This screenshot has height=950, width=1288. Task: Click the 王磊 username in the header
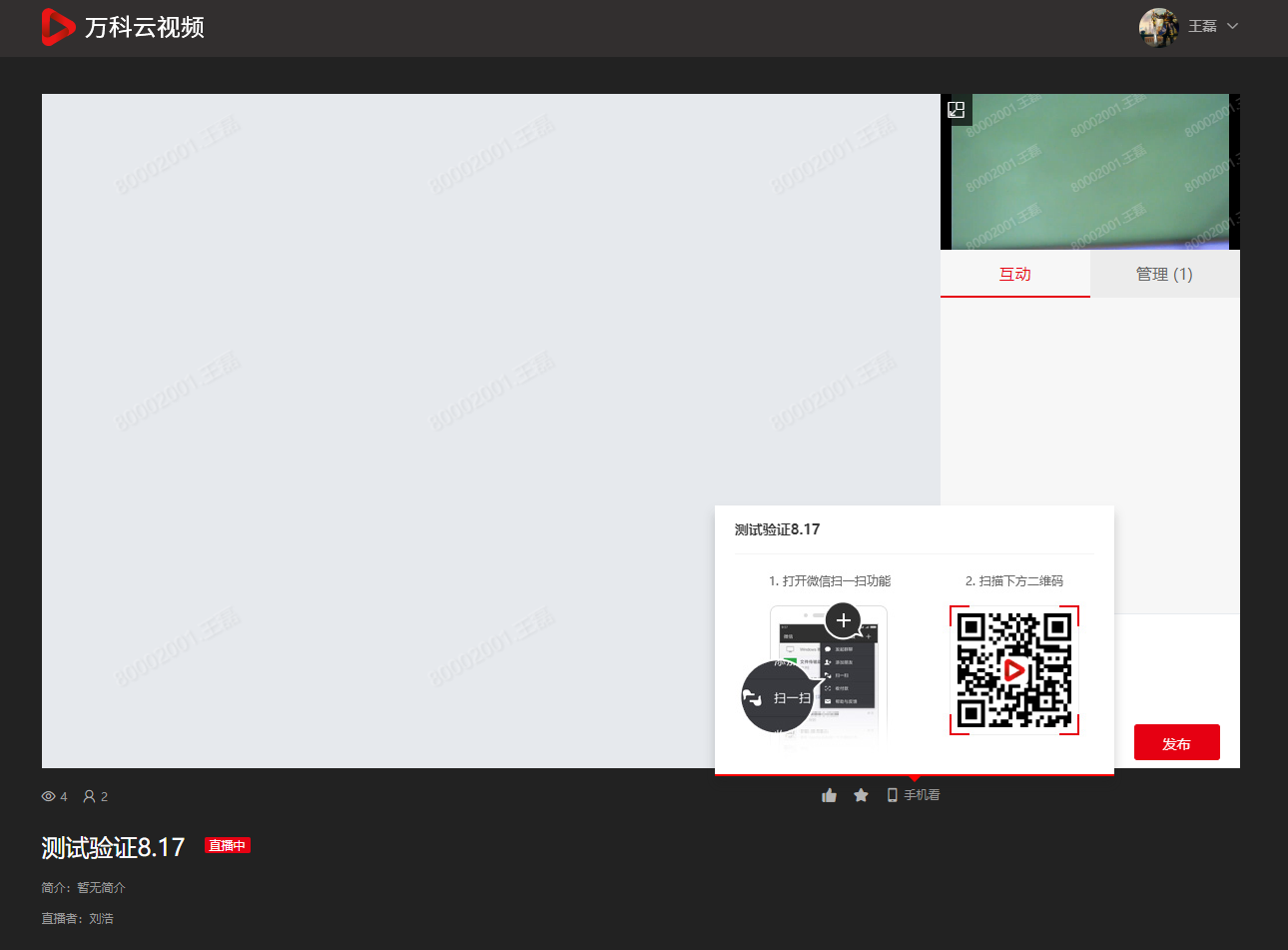[1202, 26]
